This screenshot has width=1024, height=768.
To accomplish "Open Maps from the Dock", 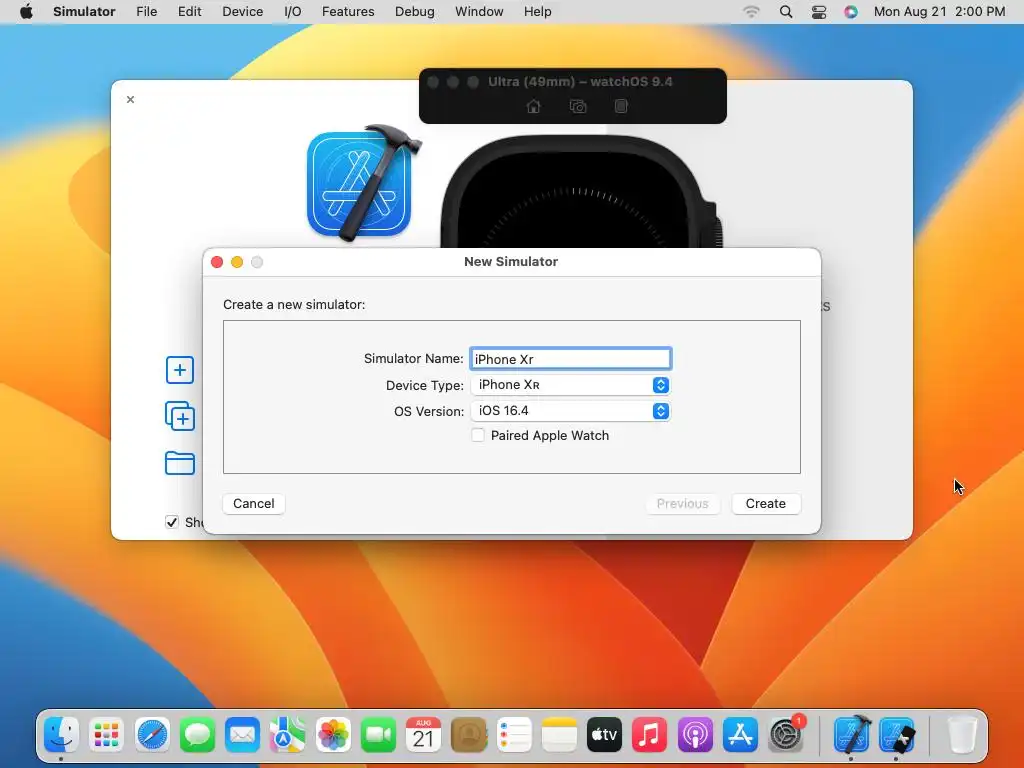I will click(x=288, y=735).
